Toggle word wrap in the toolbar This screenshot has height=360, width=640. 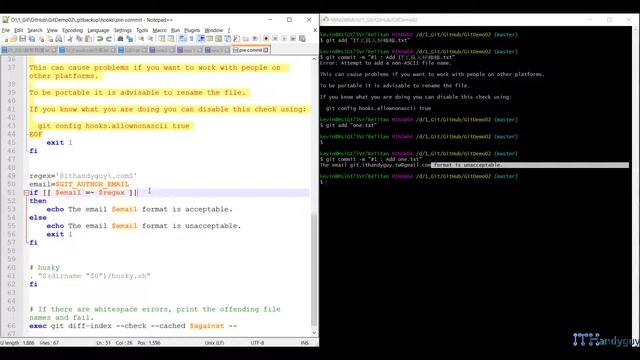click(x=182, y=39)
